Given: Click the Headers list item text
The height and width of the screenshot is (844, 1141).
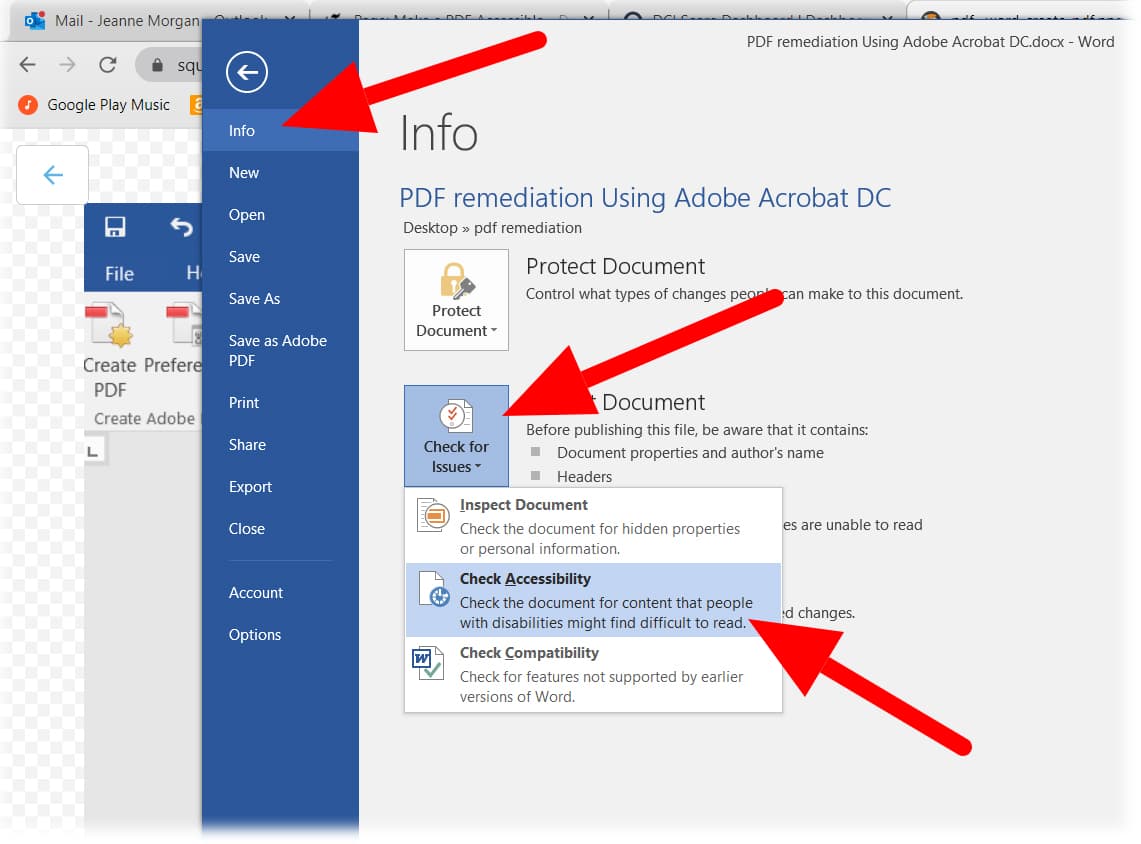Looking at the screenshot, I should 584,477.
